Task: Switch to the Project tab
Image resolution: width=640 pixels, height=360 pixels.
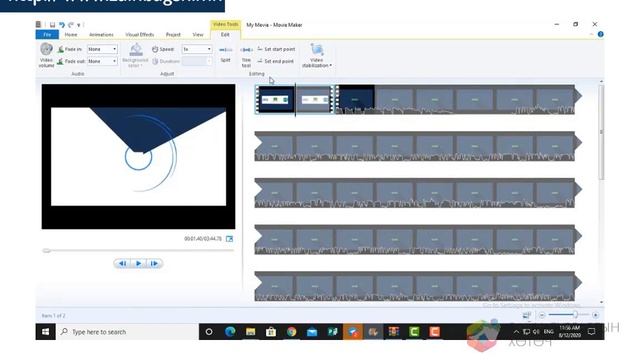Action: pos(173,35)
